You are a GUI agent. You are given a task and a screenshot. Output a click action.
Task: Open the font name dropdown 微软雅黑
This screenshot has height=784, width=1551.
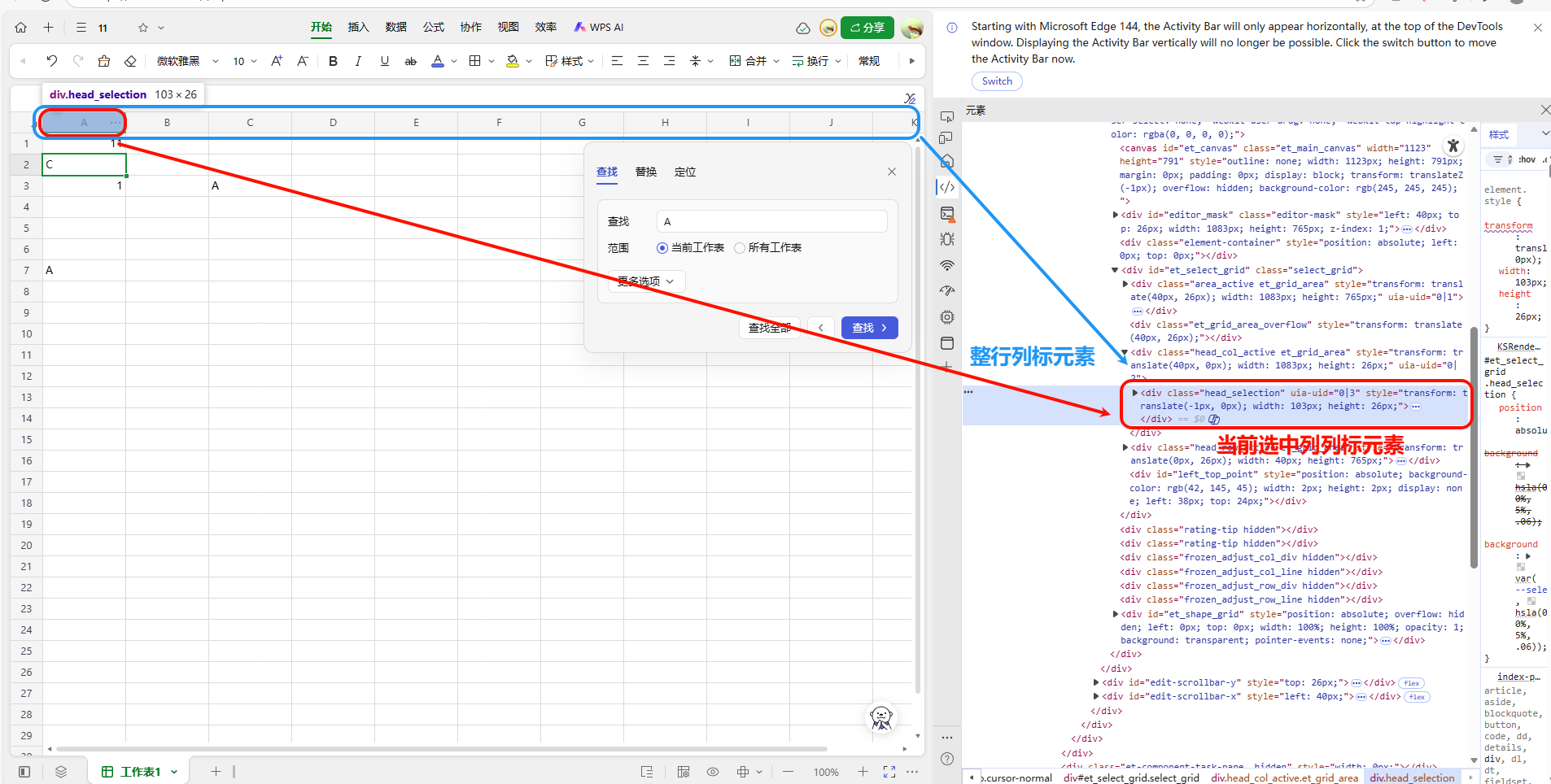187,61
